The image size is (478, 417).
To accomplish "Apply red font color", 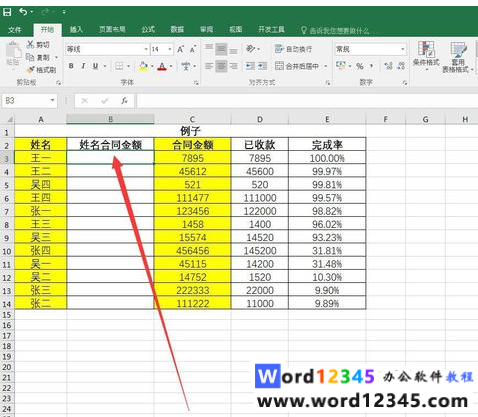I will pos(162,66).
